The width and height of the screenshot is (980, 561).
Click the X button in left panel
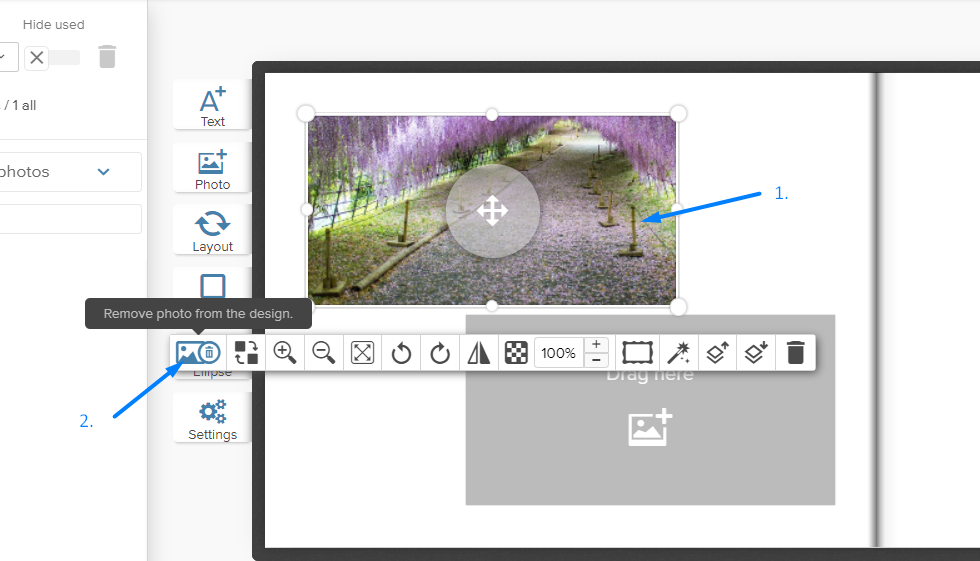37,57
